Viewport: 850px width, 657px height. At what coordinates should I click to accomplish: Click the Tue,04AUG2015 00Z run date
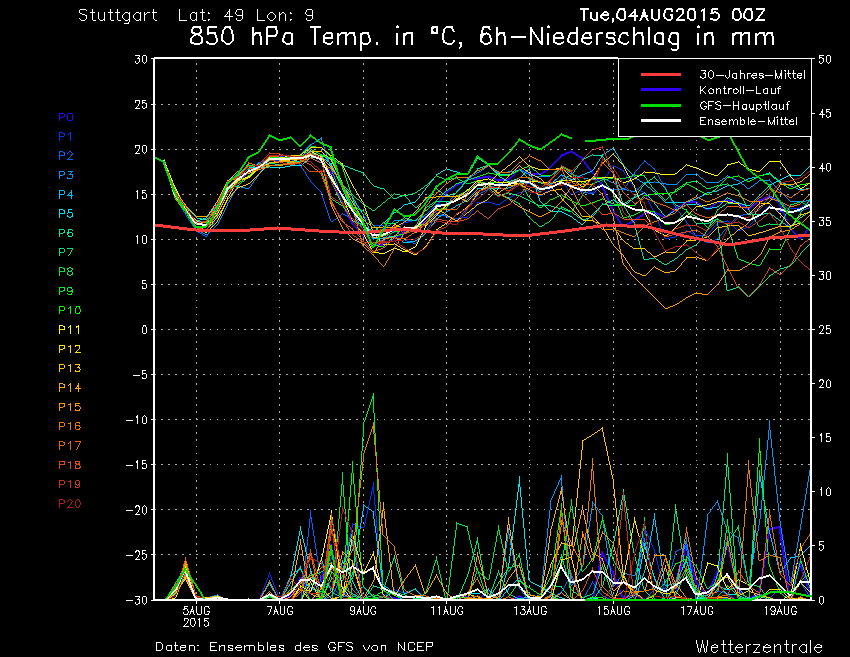point(673,15)
